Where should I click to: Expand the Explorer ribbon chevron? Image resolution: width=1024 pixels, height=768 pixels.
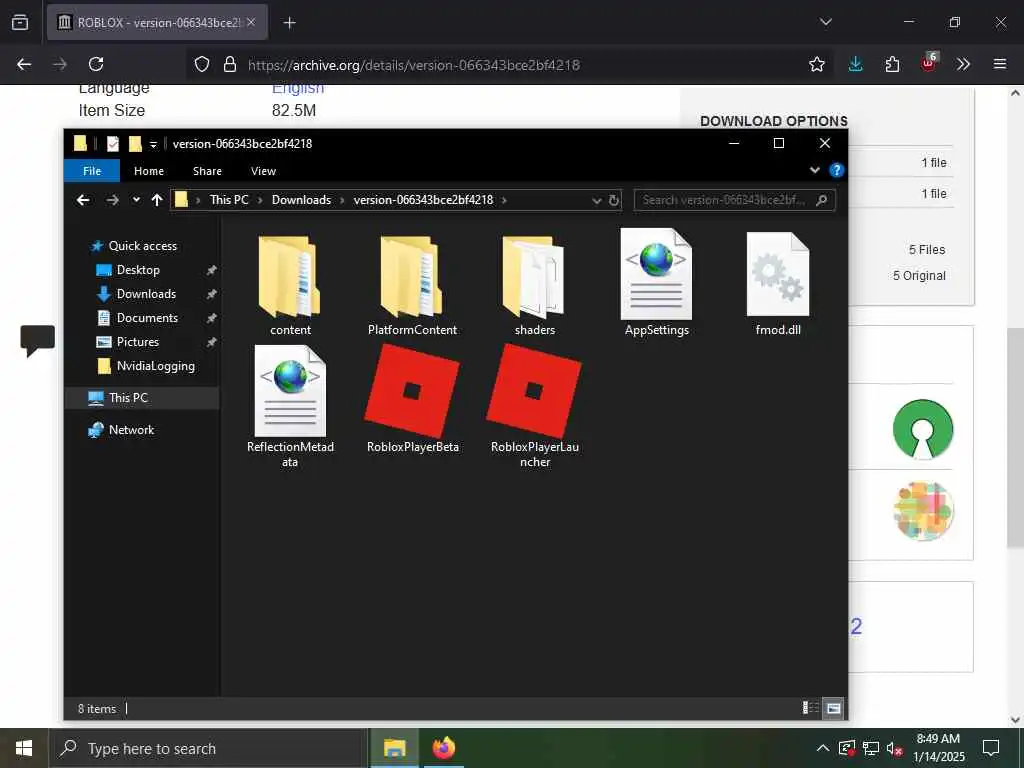pyautogui.click(x=814, y=170)
